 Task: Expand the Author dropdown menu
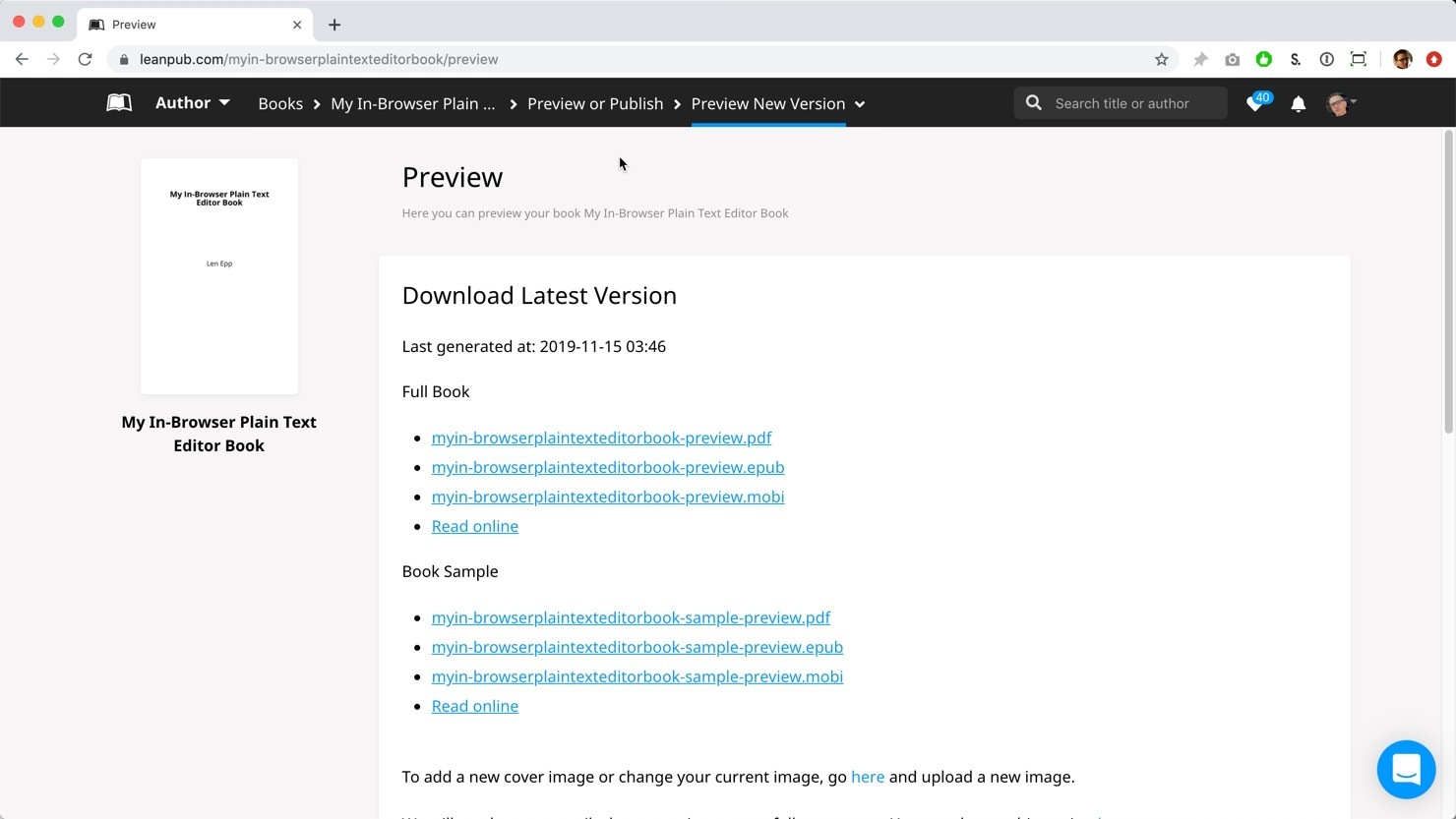pyautogui.click(x=192, y=103)
